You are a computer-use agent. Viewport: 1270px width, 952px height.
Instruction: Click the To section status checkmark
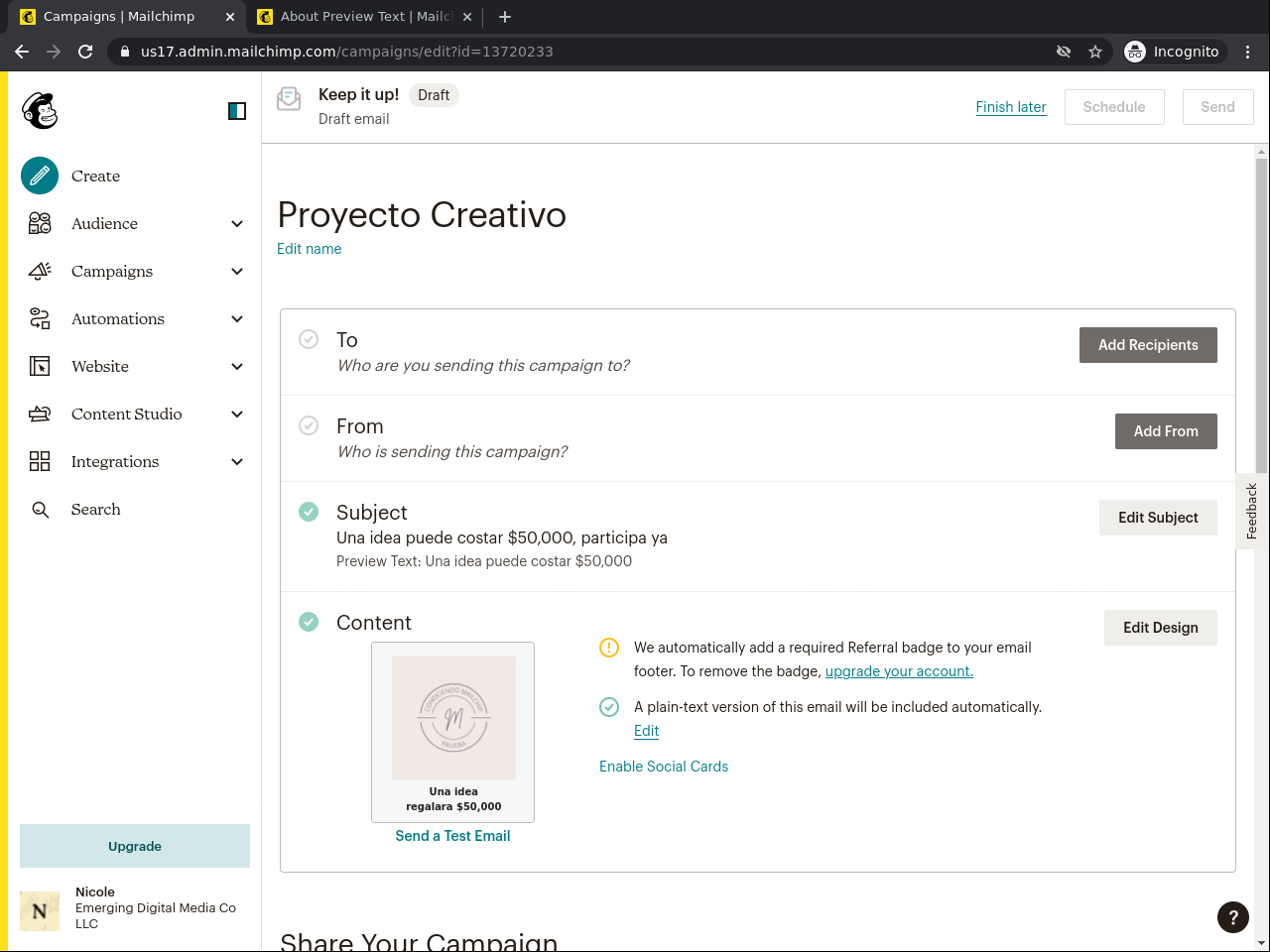[309, 339]
